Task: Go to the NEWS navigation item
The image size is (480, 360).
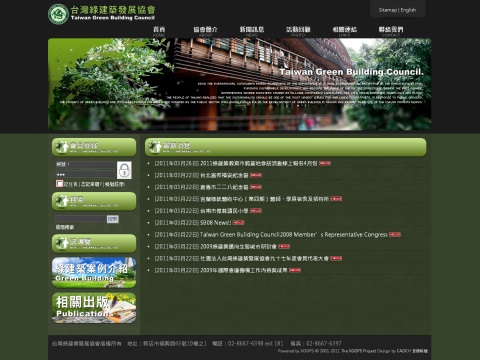Action: [x=252, y=31]
